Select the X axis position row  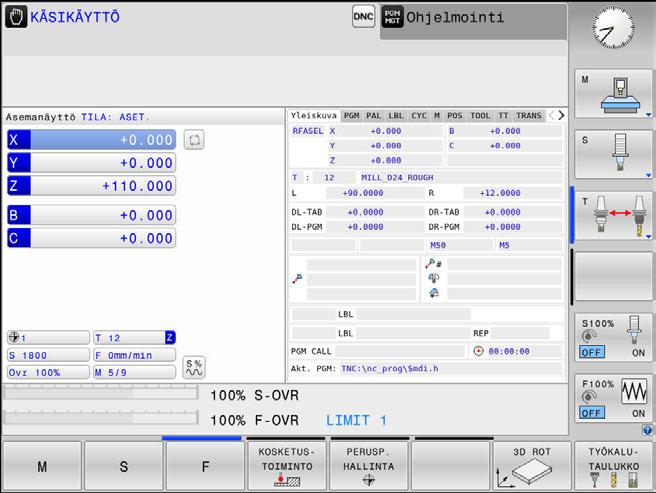(92, 140)
